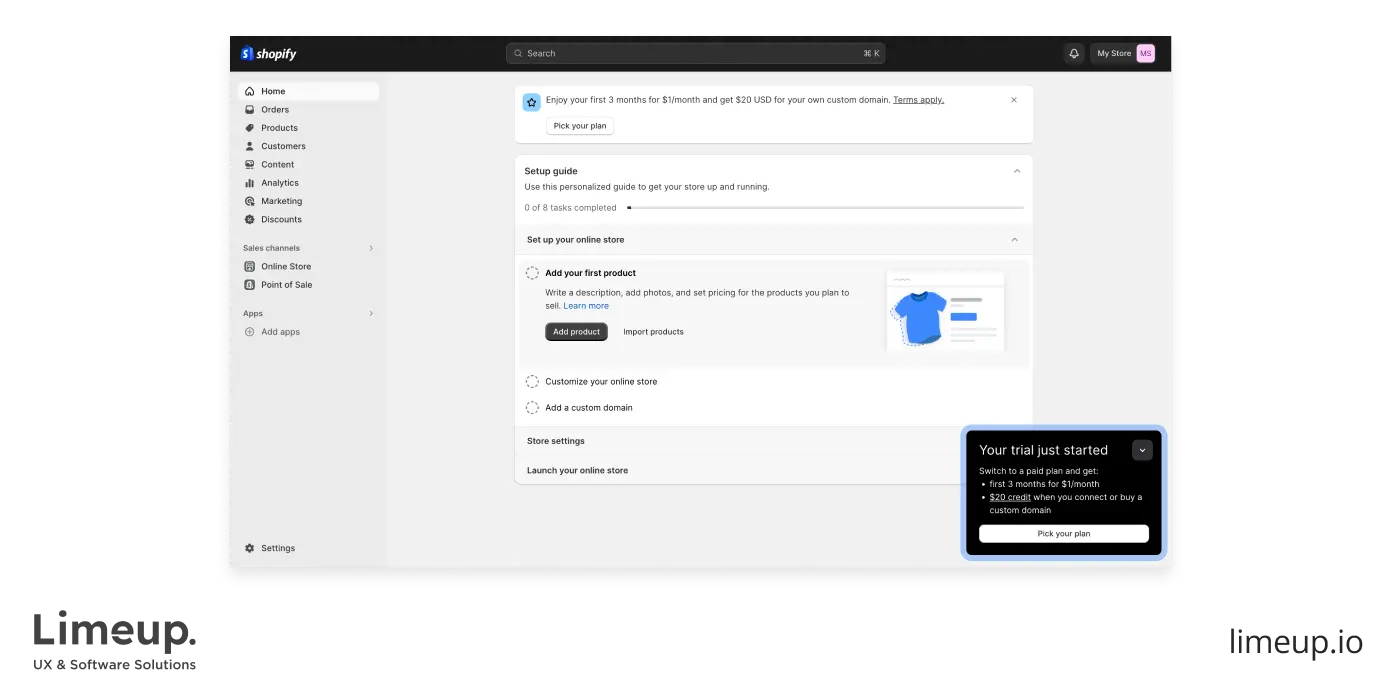Click the 'Add product' button
The image size is (1400, 690).
[x=576, y=331]
